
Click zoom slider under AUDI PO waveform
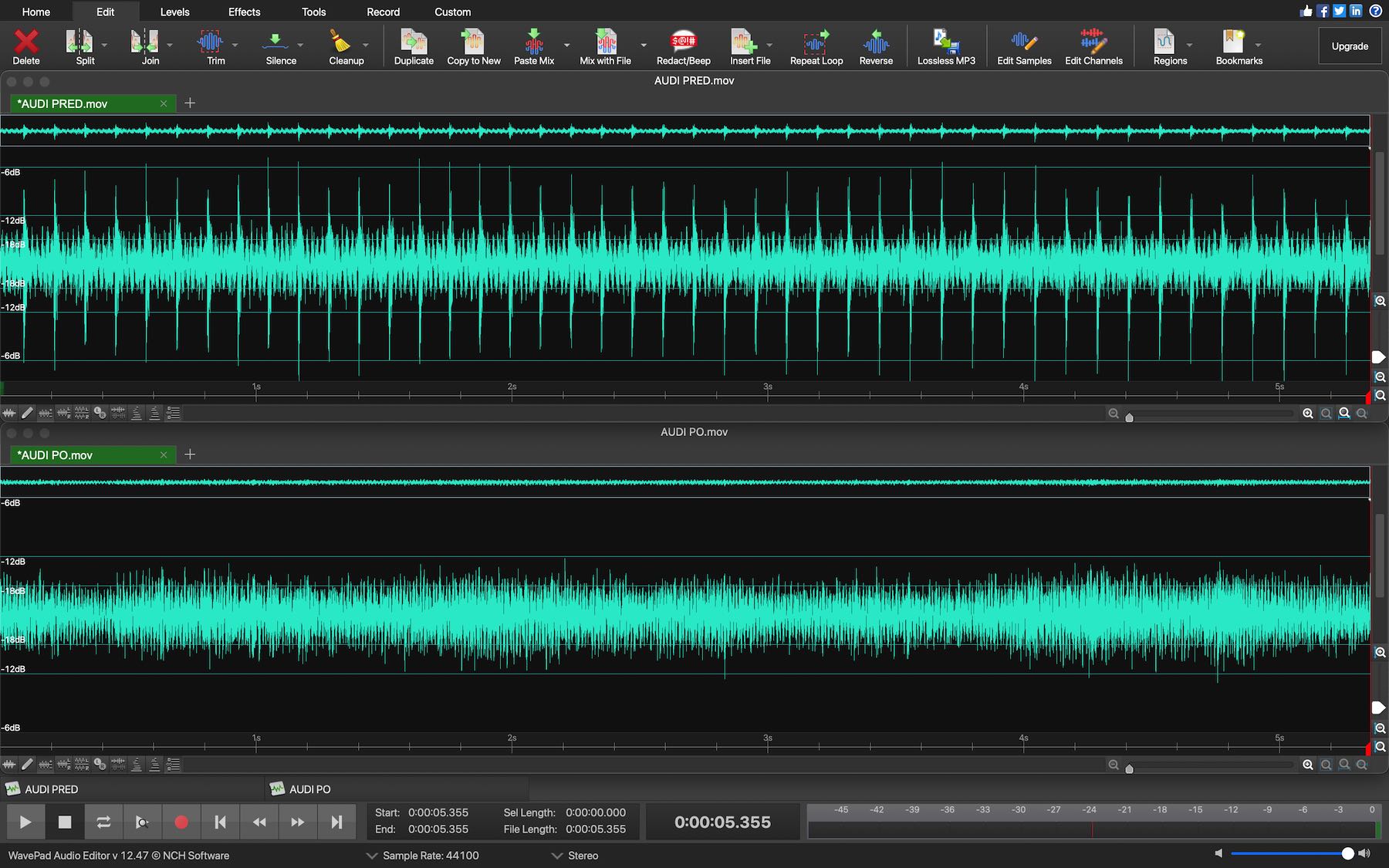[1211, 765]
